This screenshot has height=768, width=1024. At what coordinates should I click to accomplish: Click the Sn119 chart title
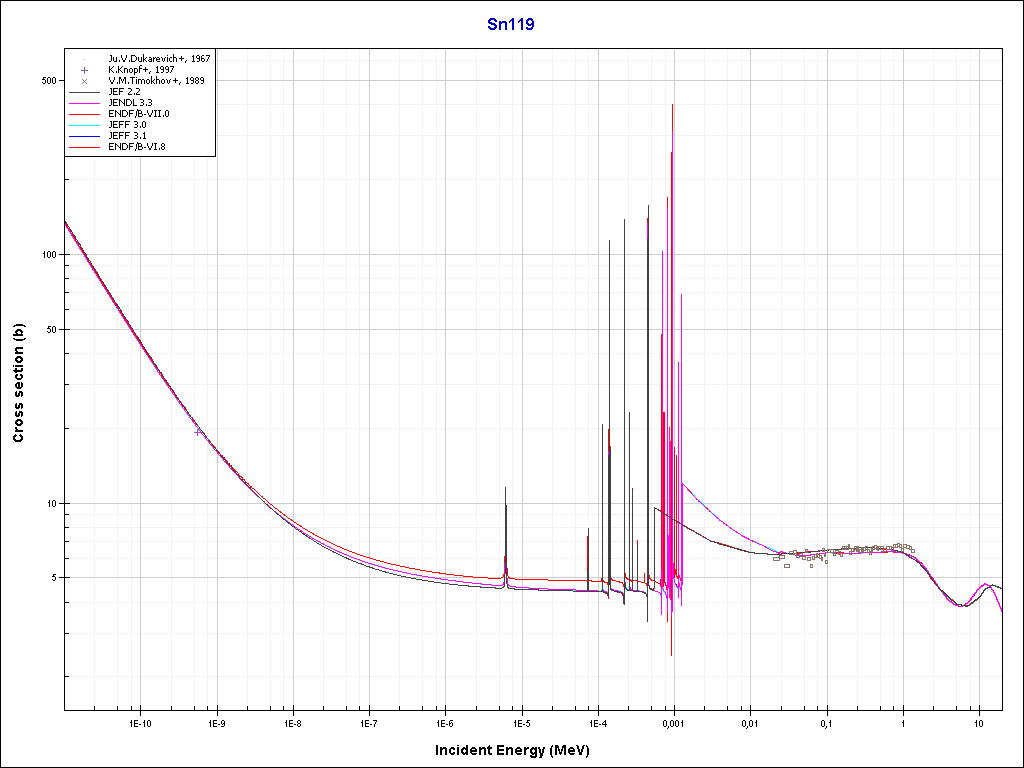(x=510, y=24)
